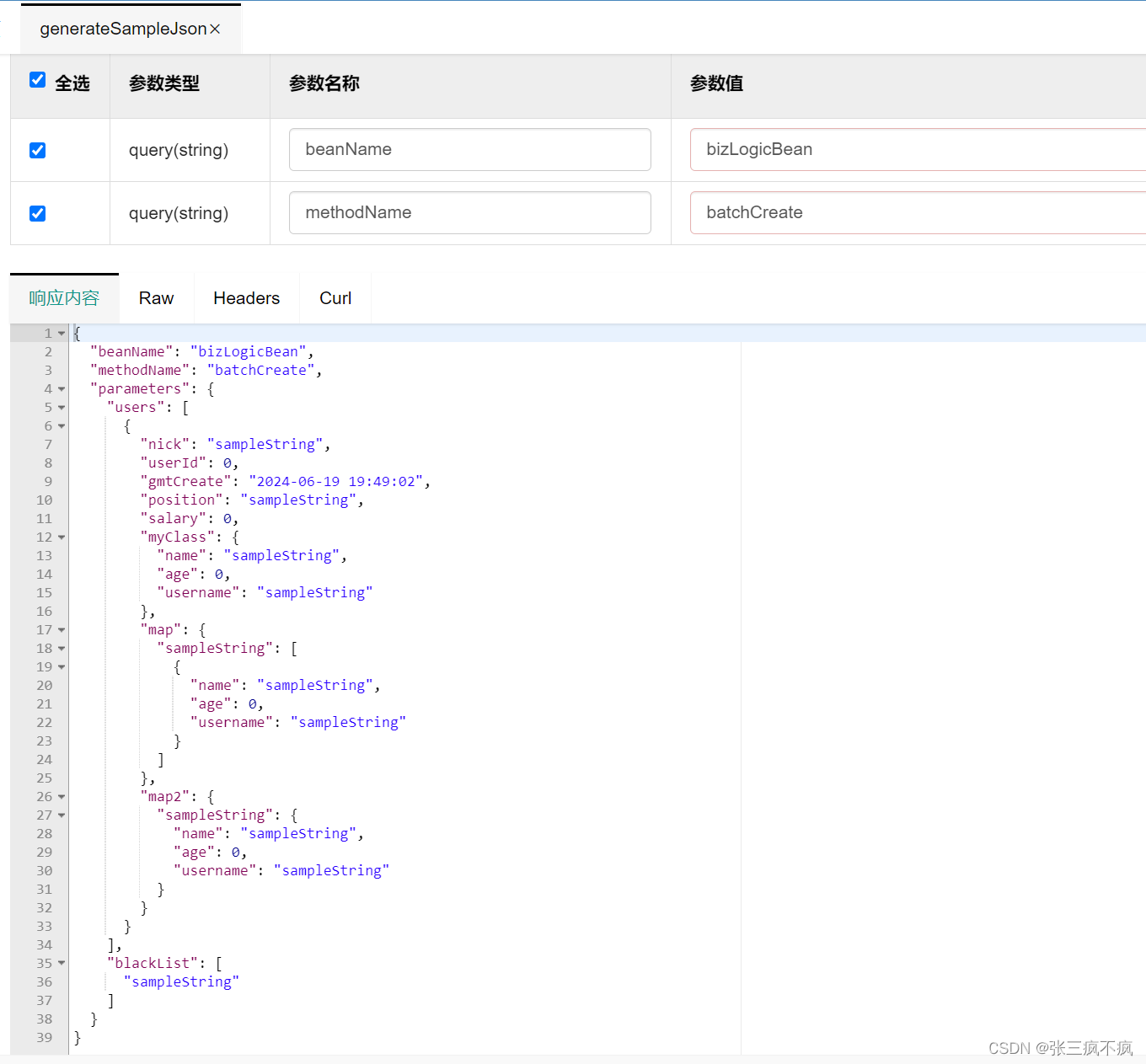Click the "batchCreate" value in JSON line 3
The image size is (1146, 1064).
pyautogui.click(x=260, y=371)
